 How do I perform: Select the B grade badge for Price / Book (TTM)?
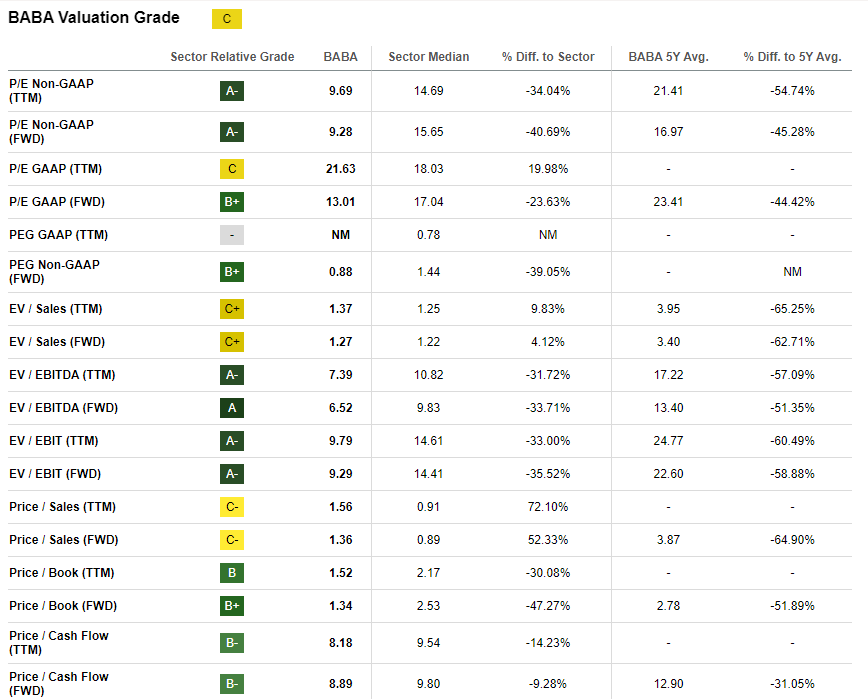[x=232, y=573]
